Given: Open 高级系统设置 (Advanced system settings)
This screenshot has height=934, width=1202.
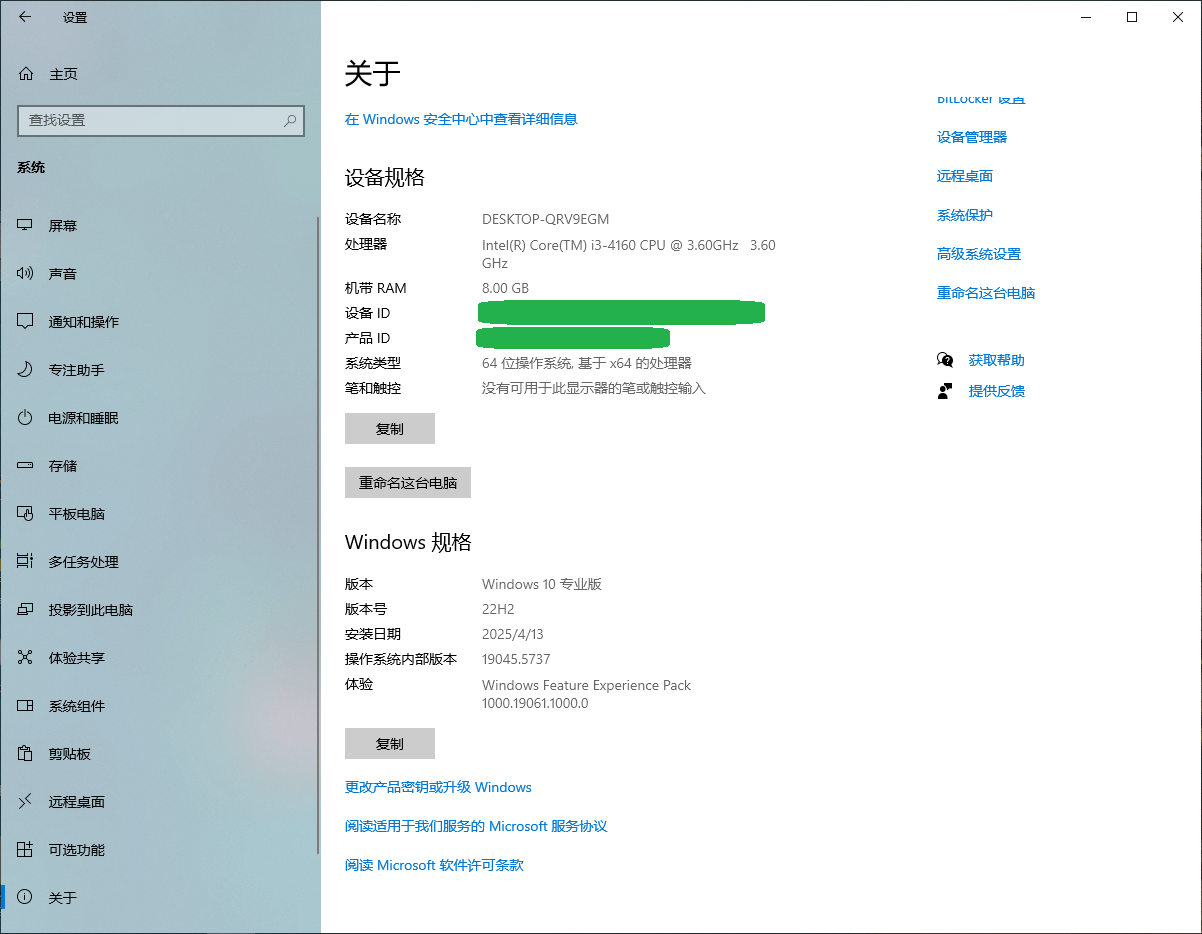Looking at the screenshot, I should pyautogui.click(x=979, y=253).
